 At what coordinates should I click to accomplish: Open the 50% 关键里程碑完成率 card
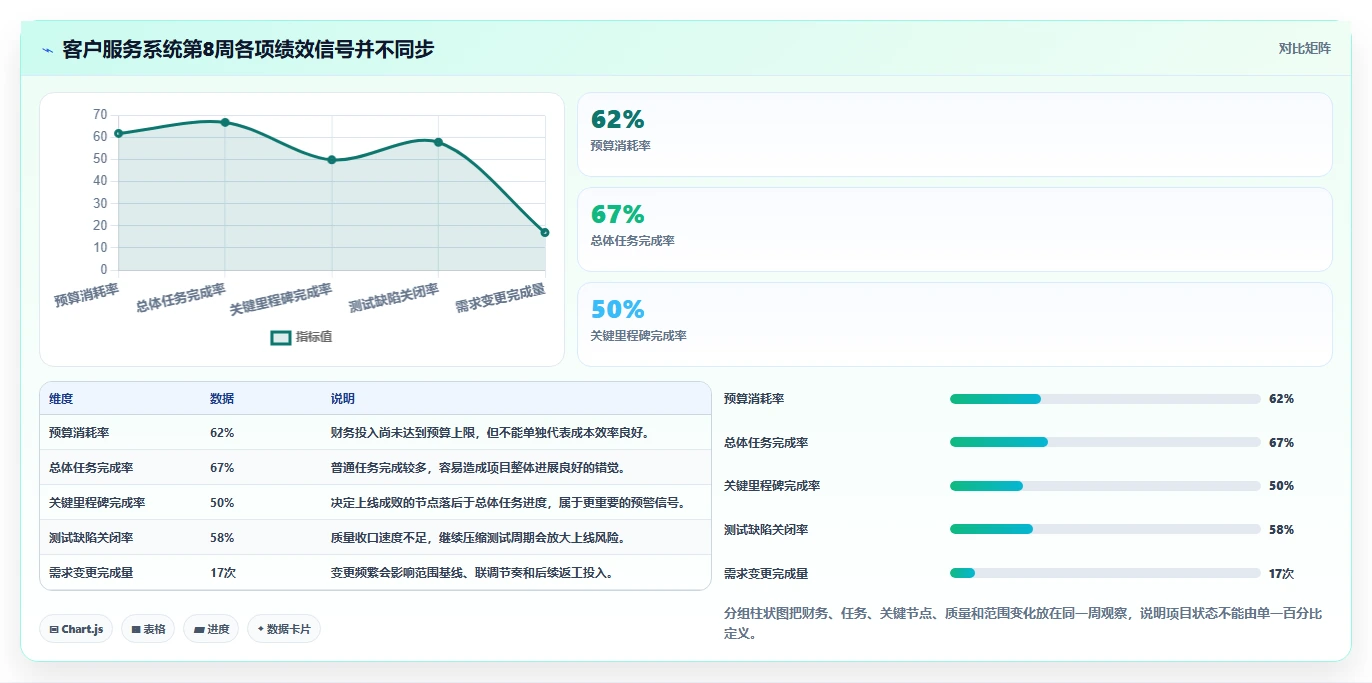click(x=955, y=324)
